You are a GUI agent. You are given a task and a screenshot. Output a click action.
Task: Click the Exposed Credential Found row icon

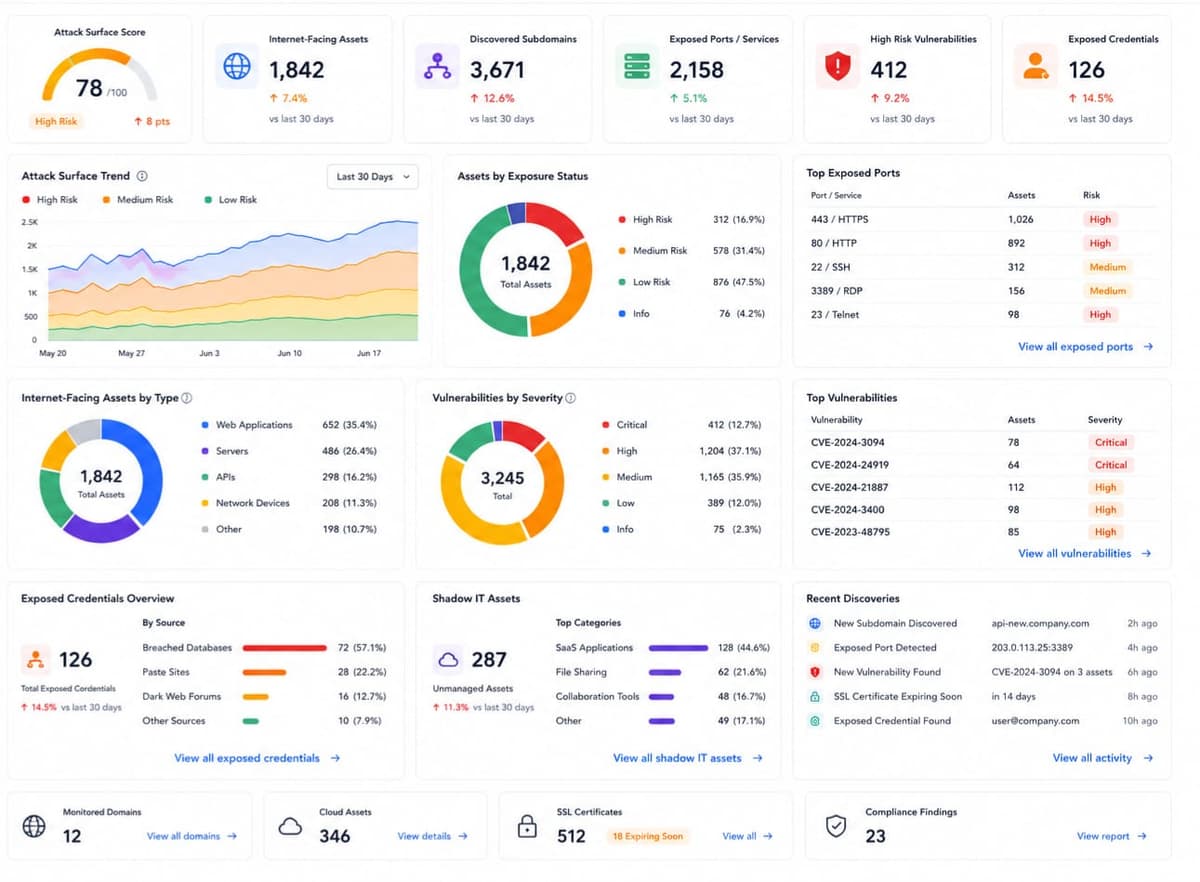(815, 720)
